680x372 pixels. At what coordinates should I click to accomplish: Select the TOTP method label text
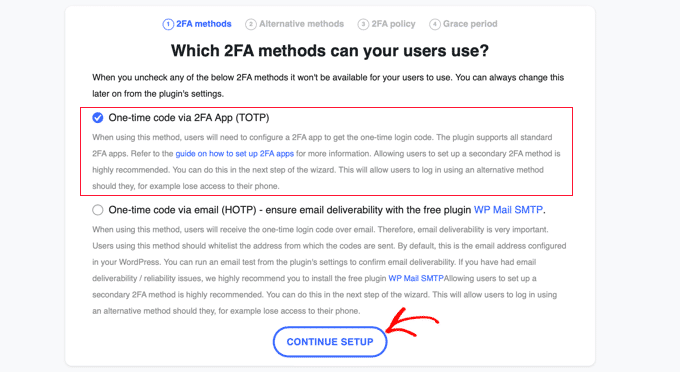[189, 117]
